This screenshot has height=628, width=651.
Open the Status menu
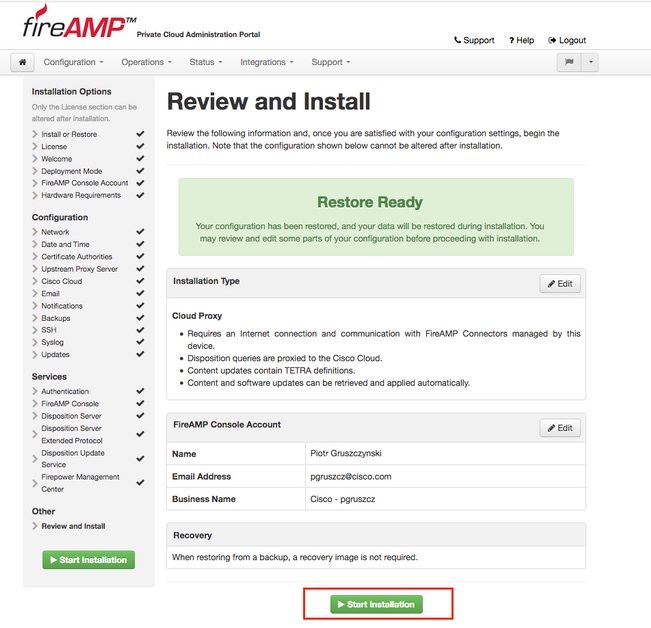206,62
